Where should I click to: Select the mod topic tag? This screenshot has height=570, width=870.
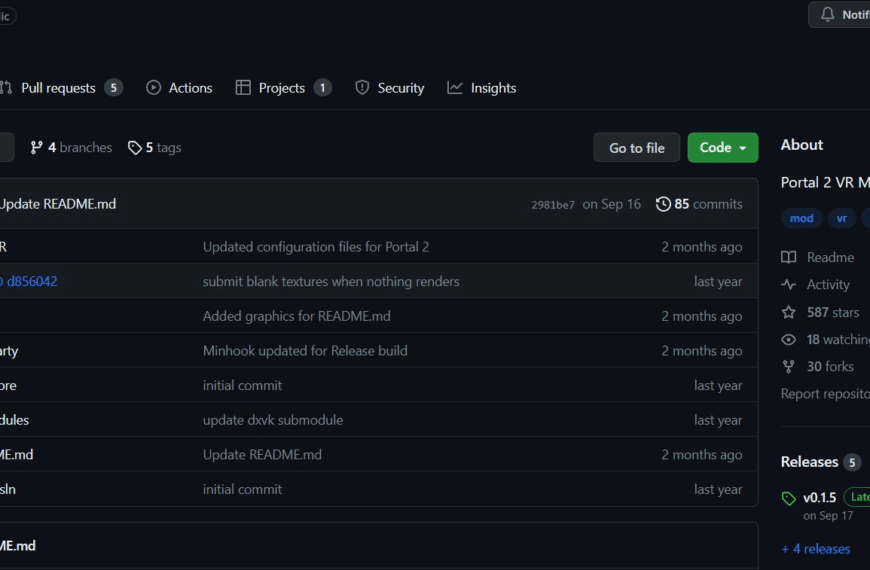click(x=801, y=218)
